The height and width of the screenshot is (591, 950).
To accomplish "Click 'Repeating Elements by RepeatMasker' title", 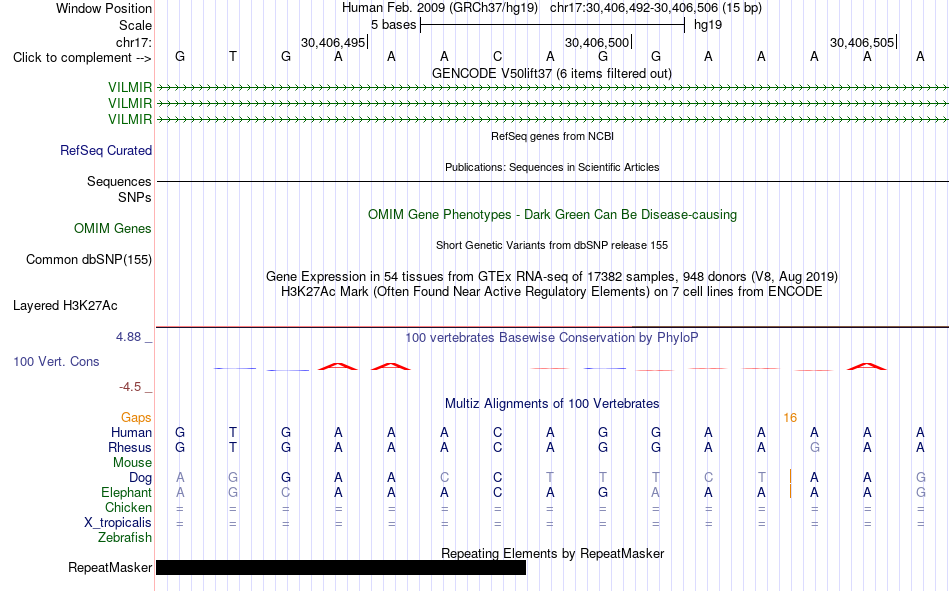I will (553, 553).
